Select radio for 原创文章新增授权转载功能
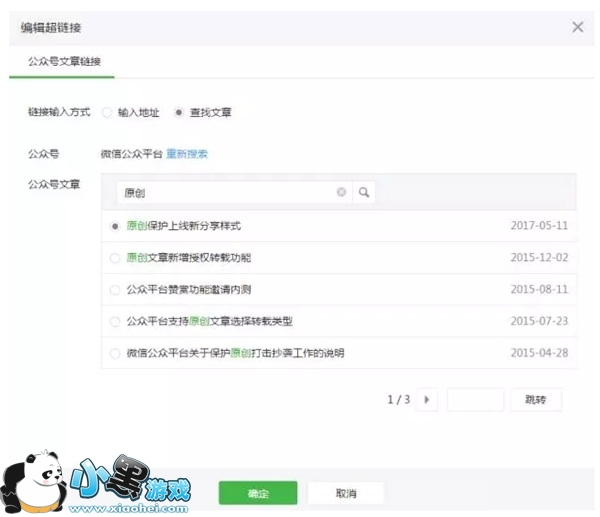Screen dimensions: 600x517 (x=115, y=258)
